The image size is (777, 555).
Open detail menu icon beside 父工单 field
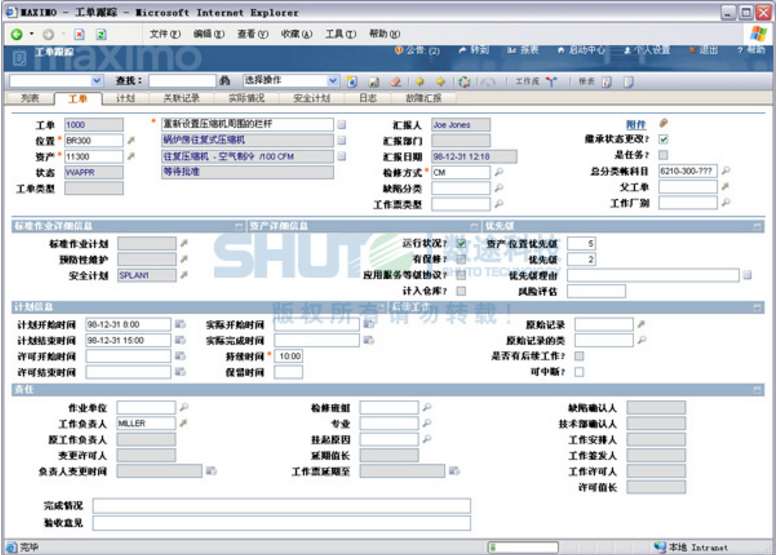pyautogui.click(x=725, y=187)
